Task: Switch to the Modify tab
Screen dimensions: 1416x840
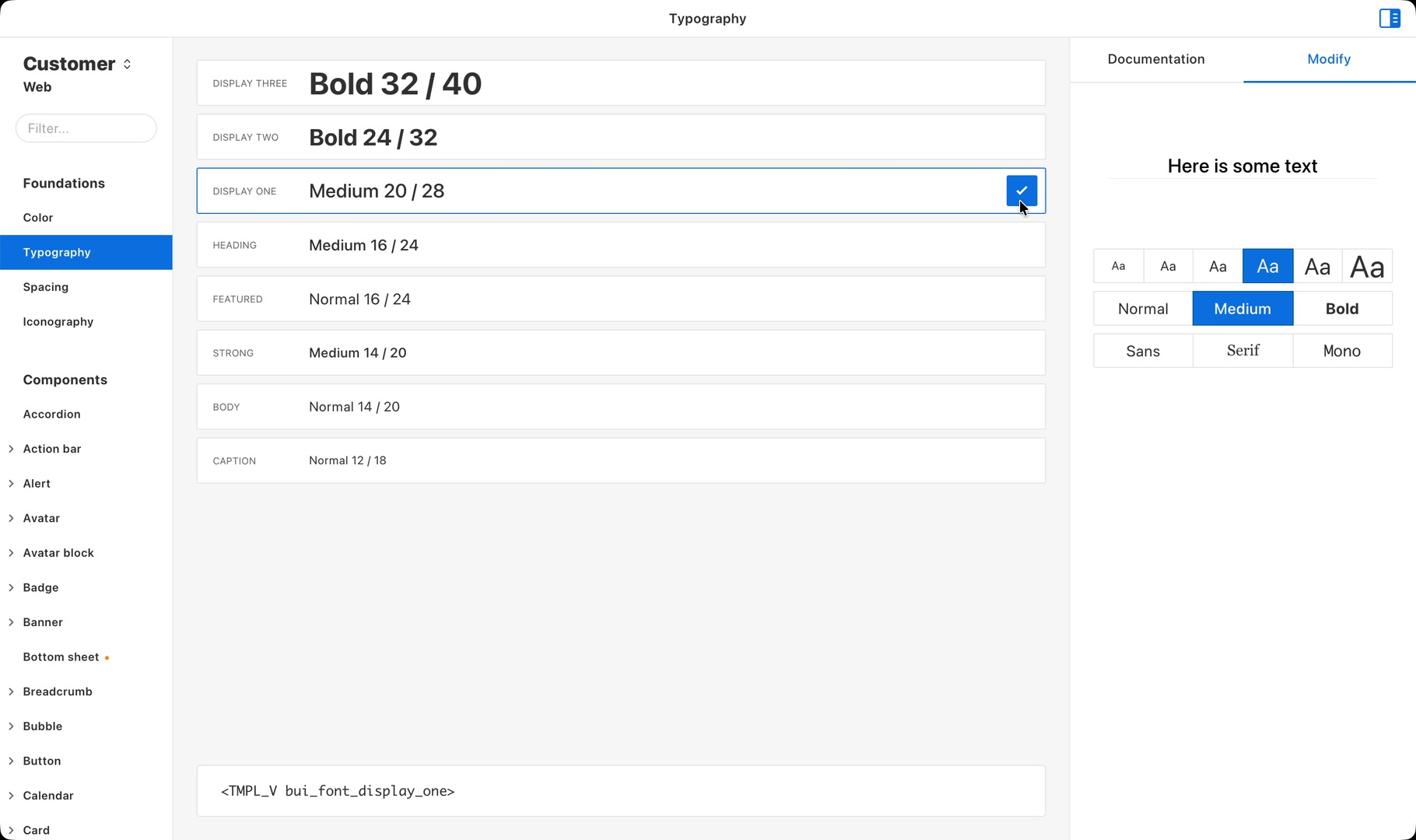Action: 1329,59
